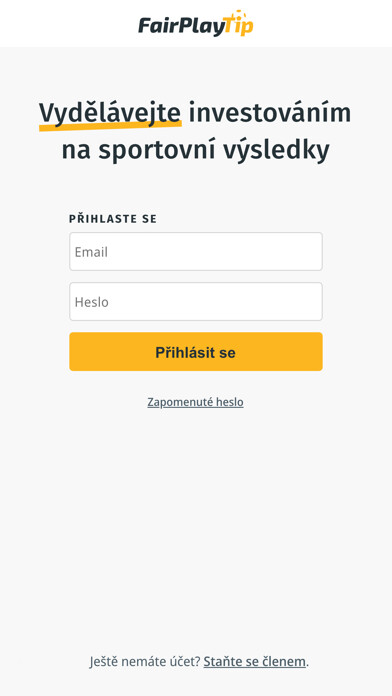Image resolution: width=392 pixels, height=696 pixels.
Task: Select the Email placeholder text
Action: click(91, 252)
